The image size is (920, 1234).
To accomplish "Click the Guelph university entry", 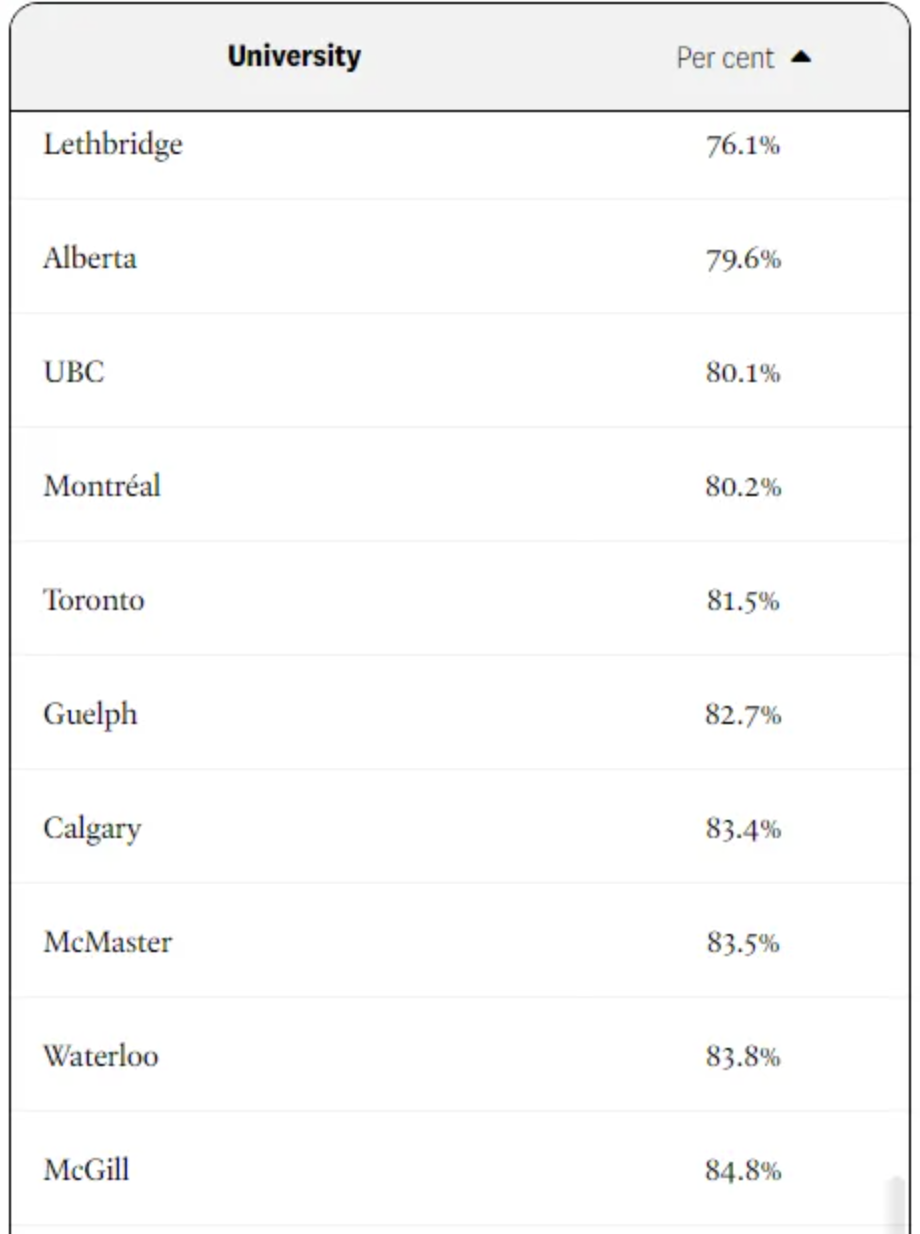I will [x=90, y=716].
